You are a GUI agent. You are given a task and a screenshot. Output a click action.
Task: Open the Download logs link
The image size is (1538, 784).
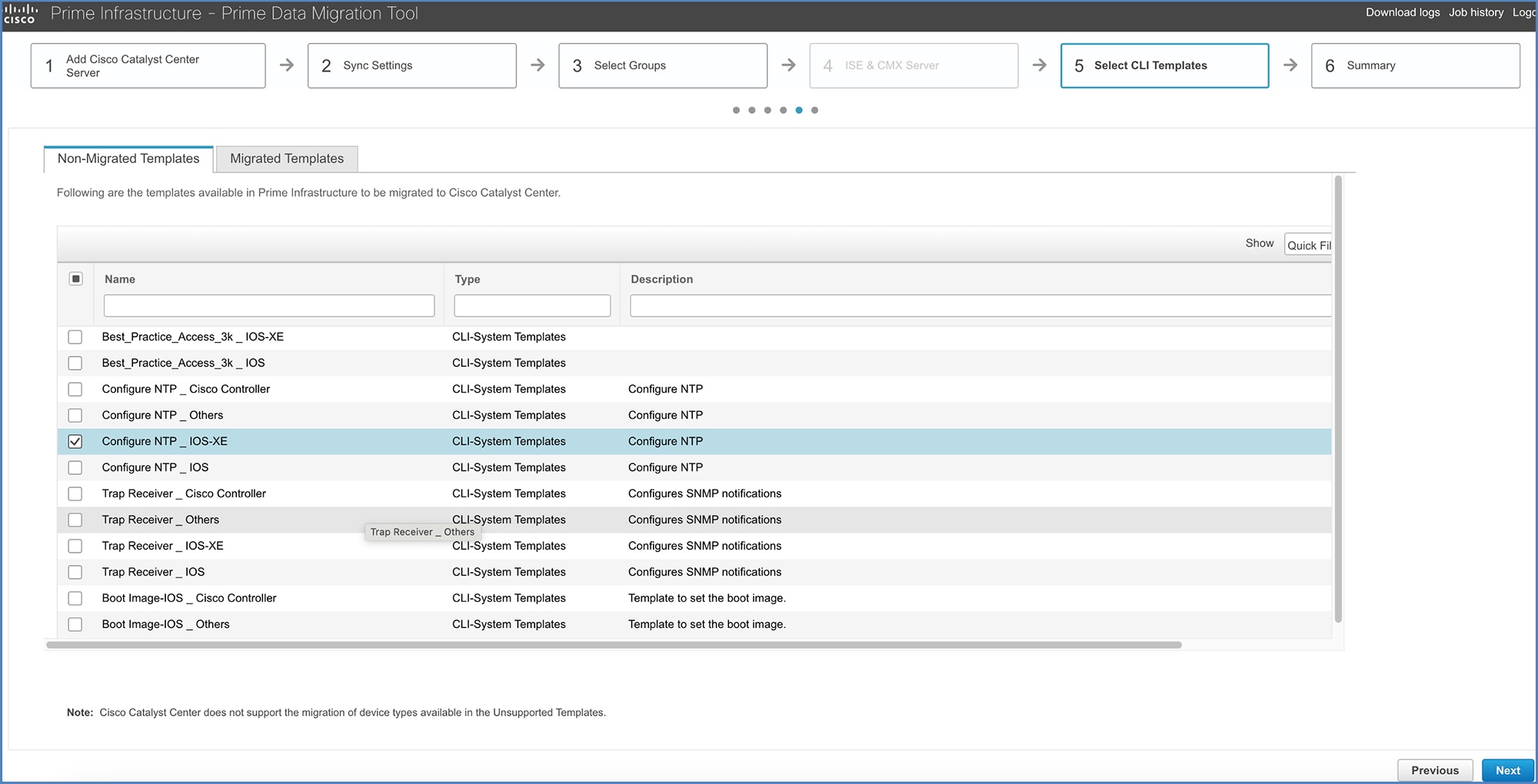pos(1403,12)
